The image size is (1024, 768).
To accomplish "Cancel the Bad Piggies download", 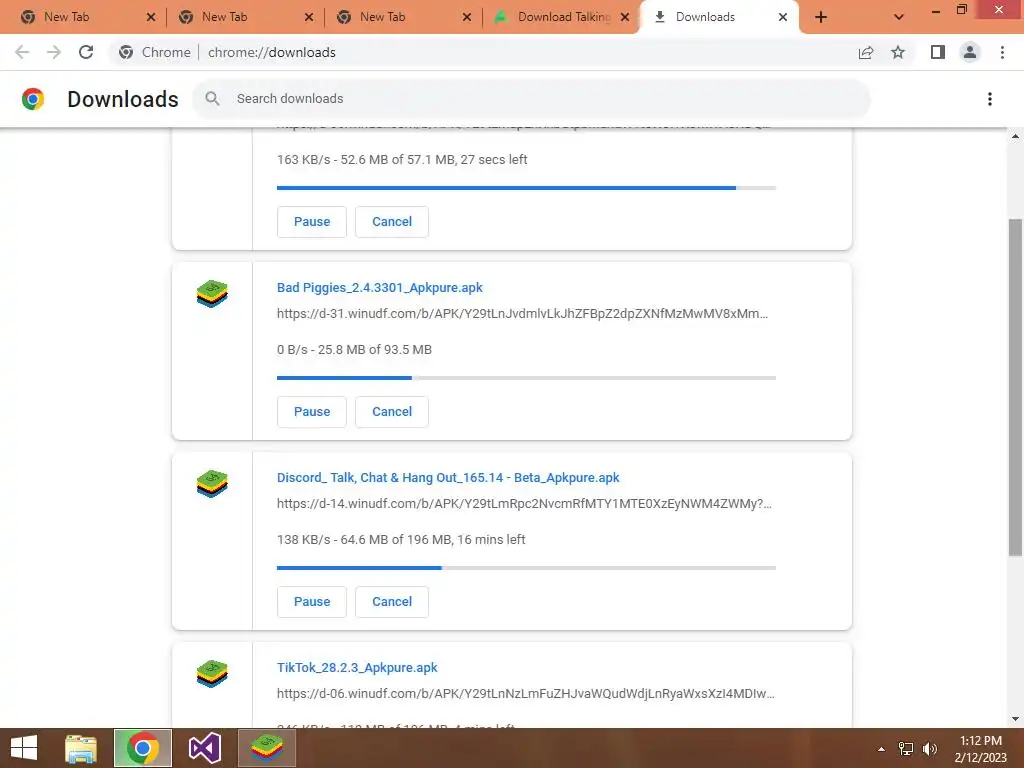I will click(392, 411).
